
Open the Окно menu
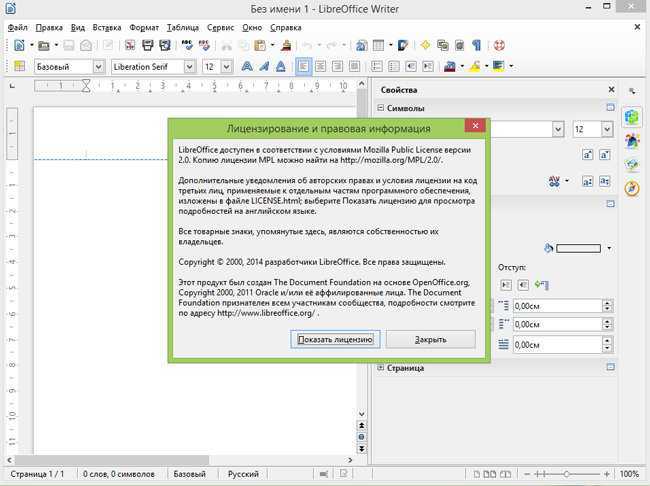252,28
